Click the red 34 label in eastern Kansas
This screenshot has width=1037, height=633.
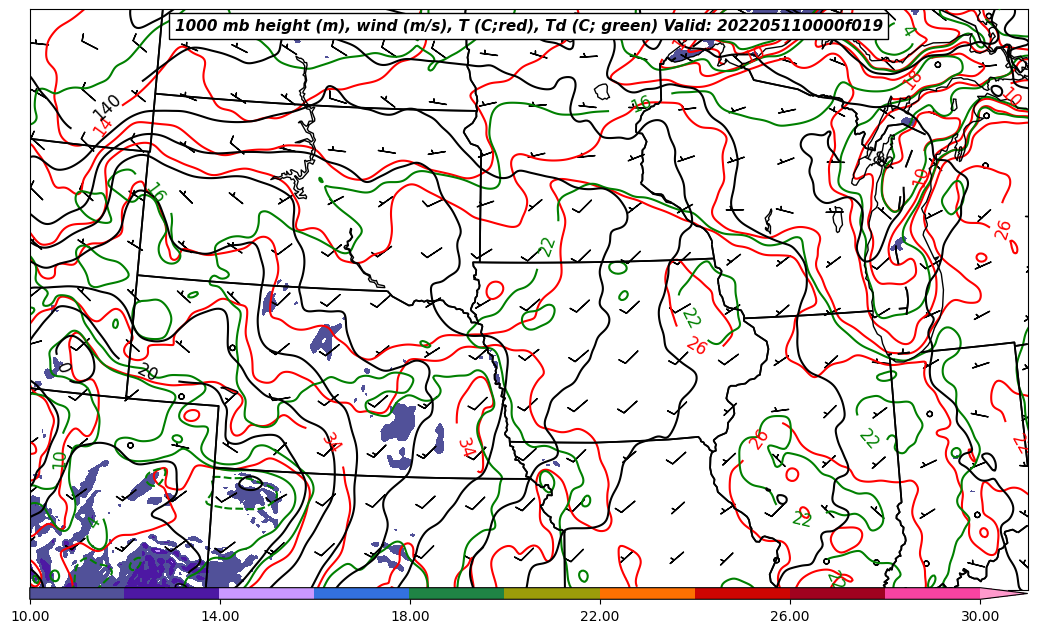468,448
